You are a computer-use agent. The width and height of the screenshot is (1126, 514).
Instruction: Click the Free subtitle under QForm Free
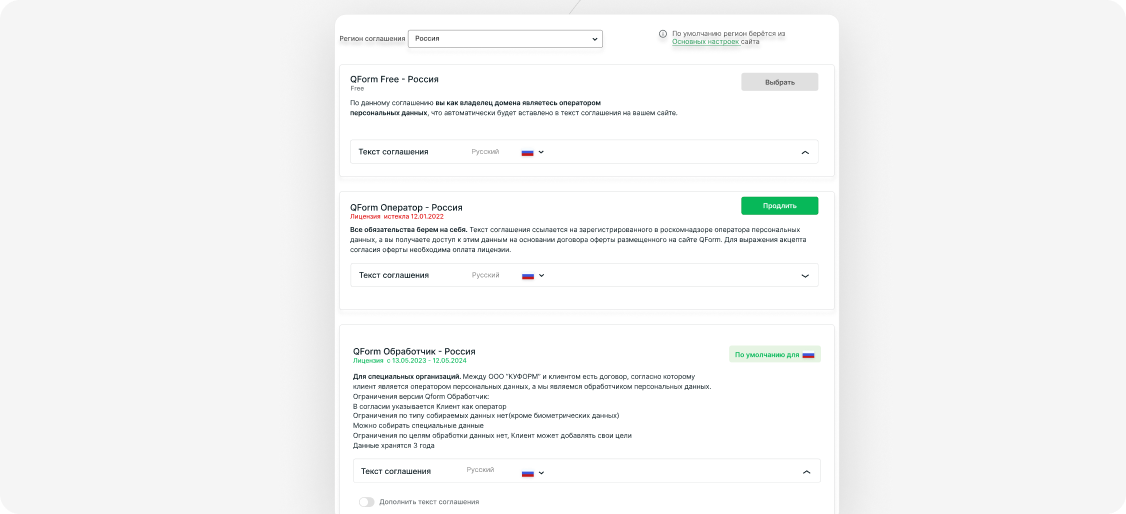[x=357, y=88]
